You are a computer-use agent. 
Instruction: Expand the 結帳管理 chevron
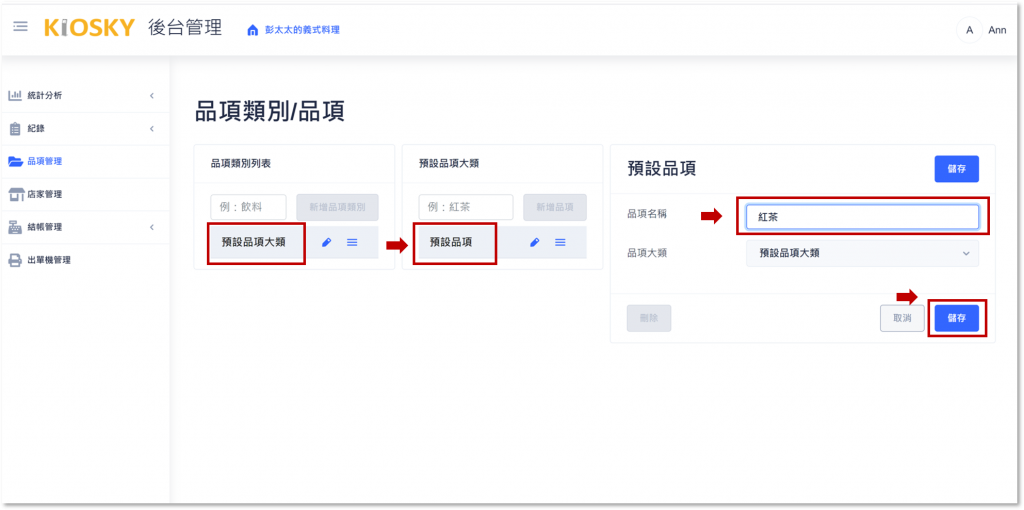pos(152,227)
